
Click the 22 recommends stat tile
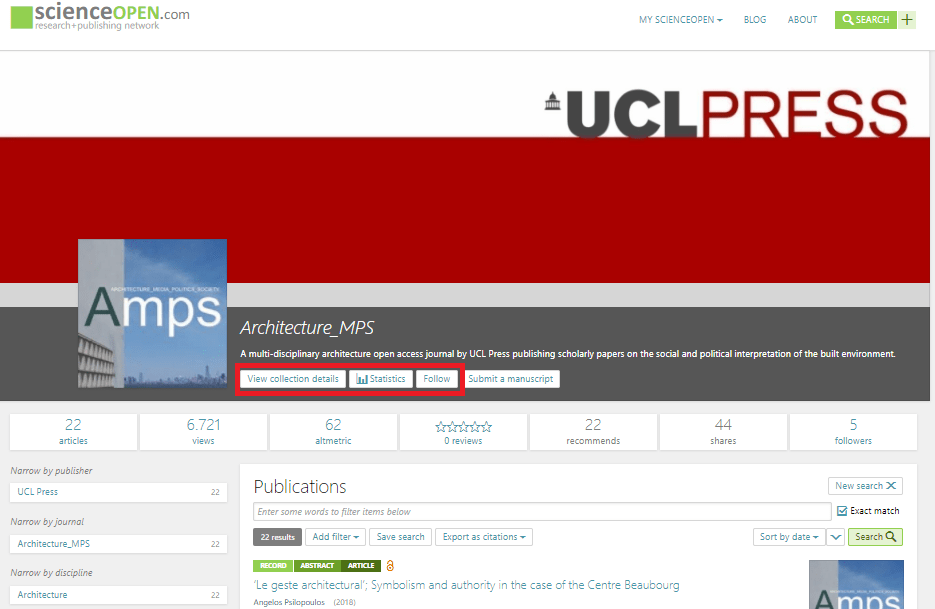coord(593,432)
